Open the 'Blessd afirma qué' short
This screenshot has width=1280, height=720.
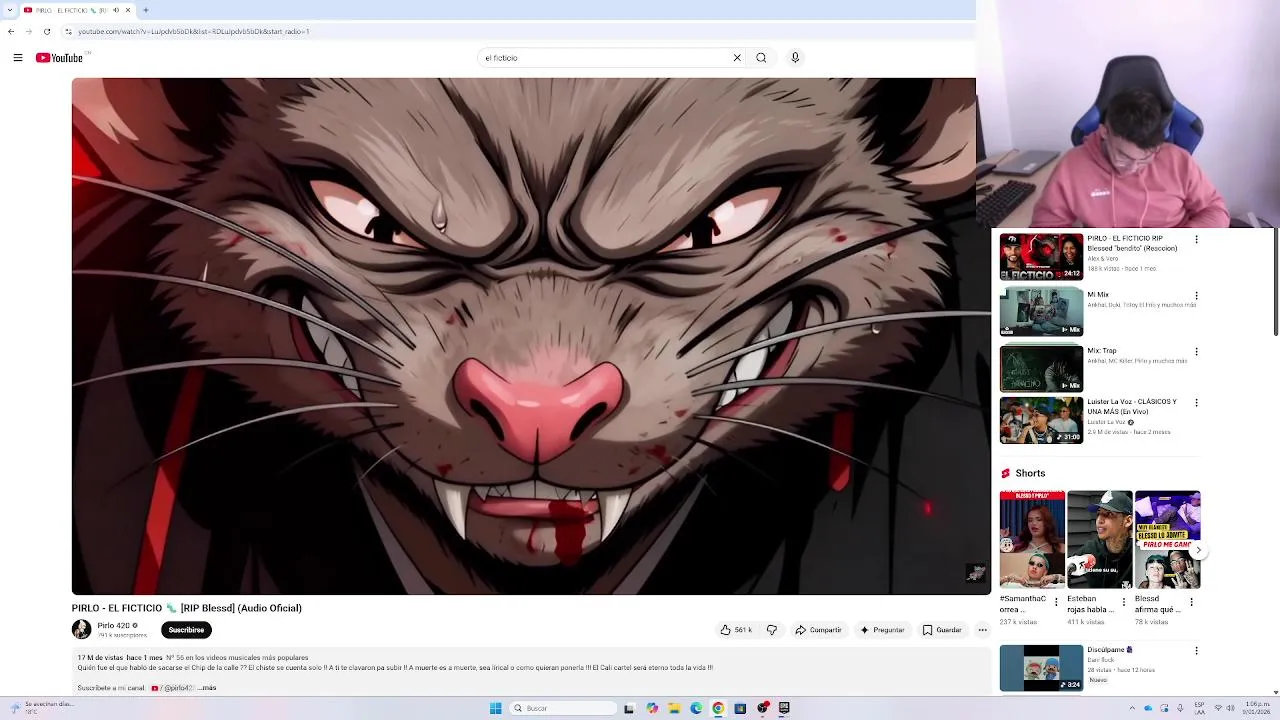click(1167, 540)
